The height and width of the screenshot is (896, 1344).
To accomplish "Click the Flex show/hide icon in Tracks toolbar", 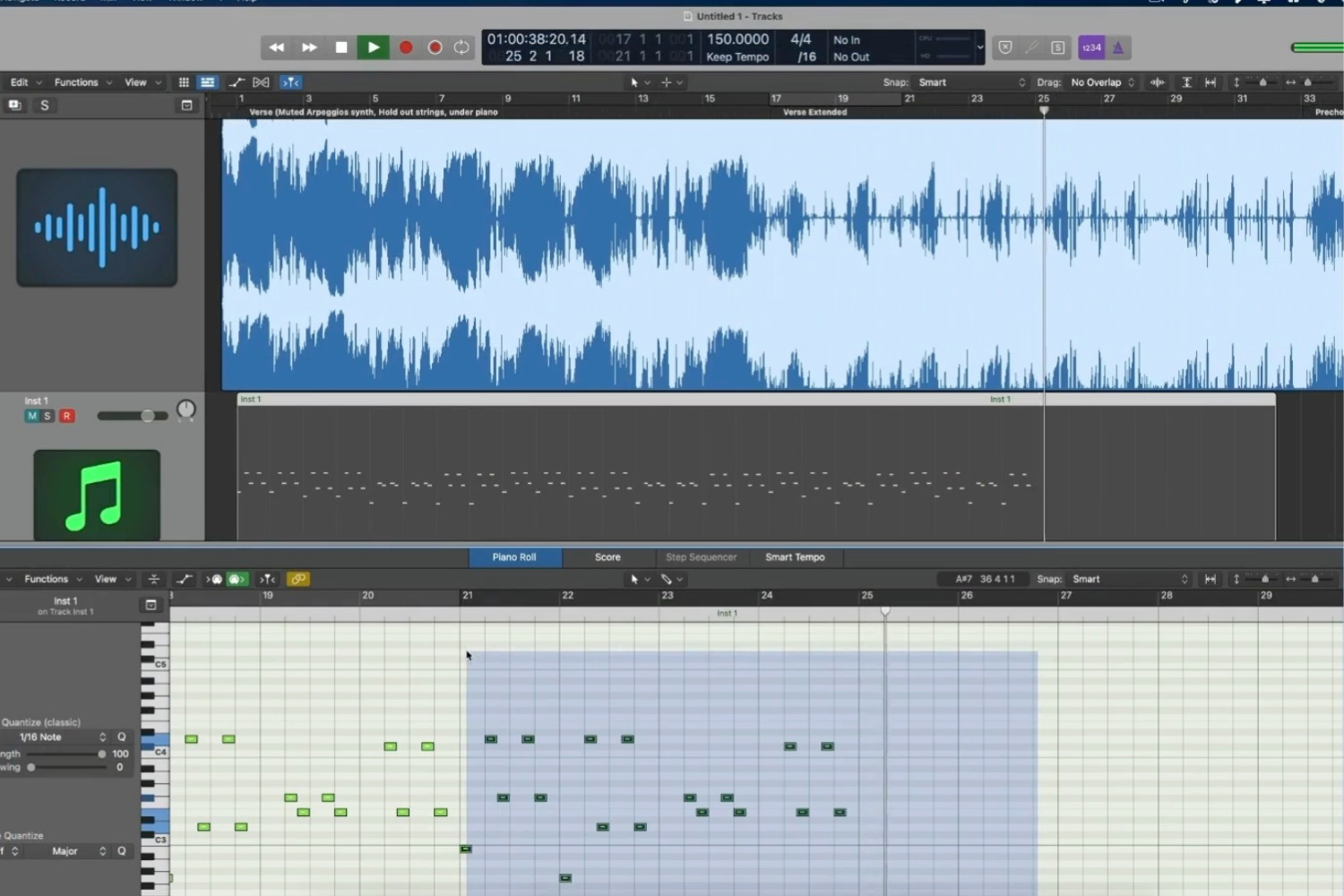I will 261,82.
